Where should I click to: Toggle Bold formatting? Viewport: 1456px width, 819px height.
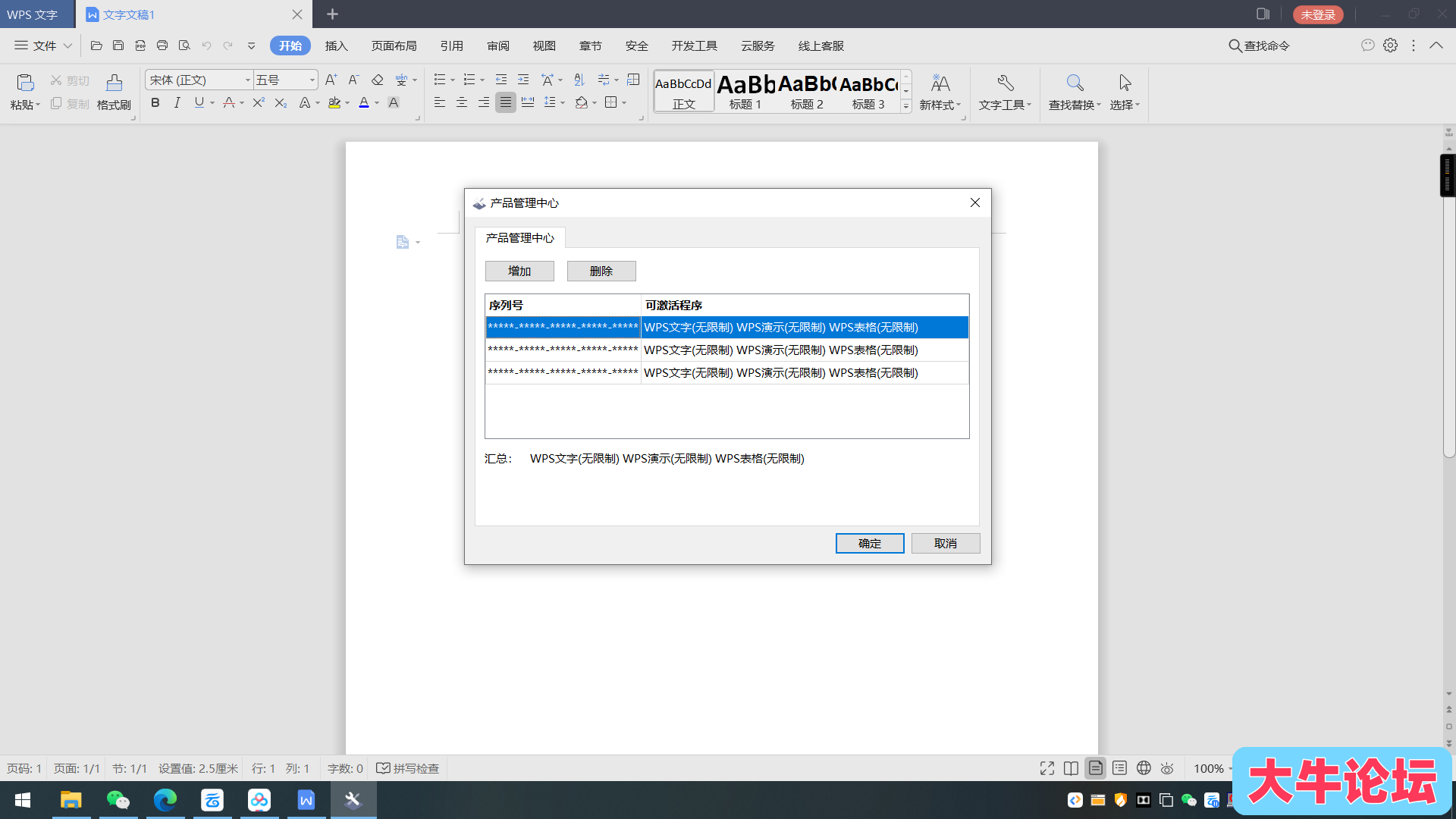coord(155,102)
